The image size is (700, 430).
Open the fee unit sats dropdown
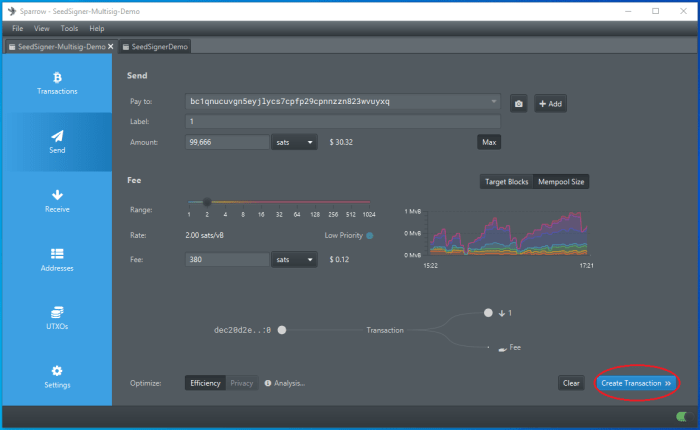(294, 260)
